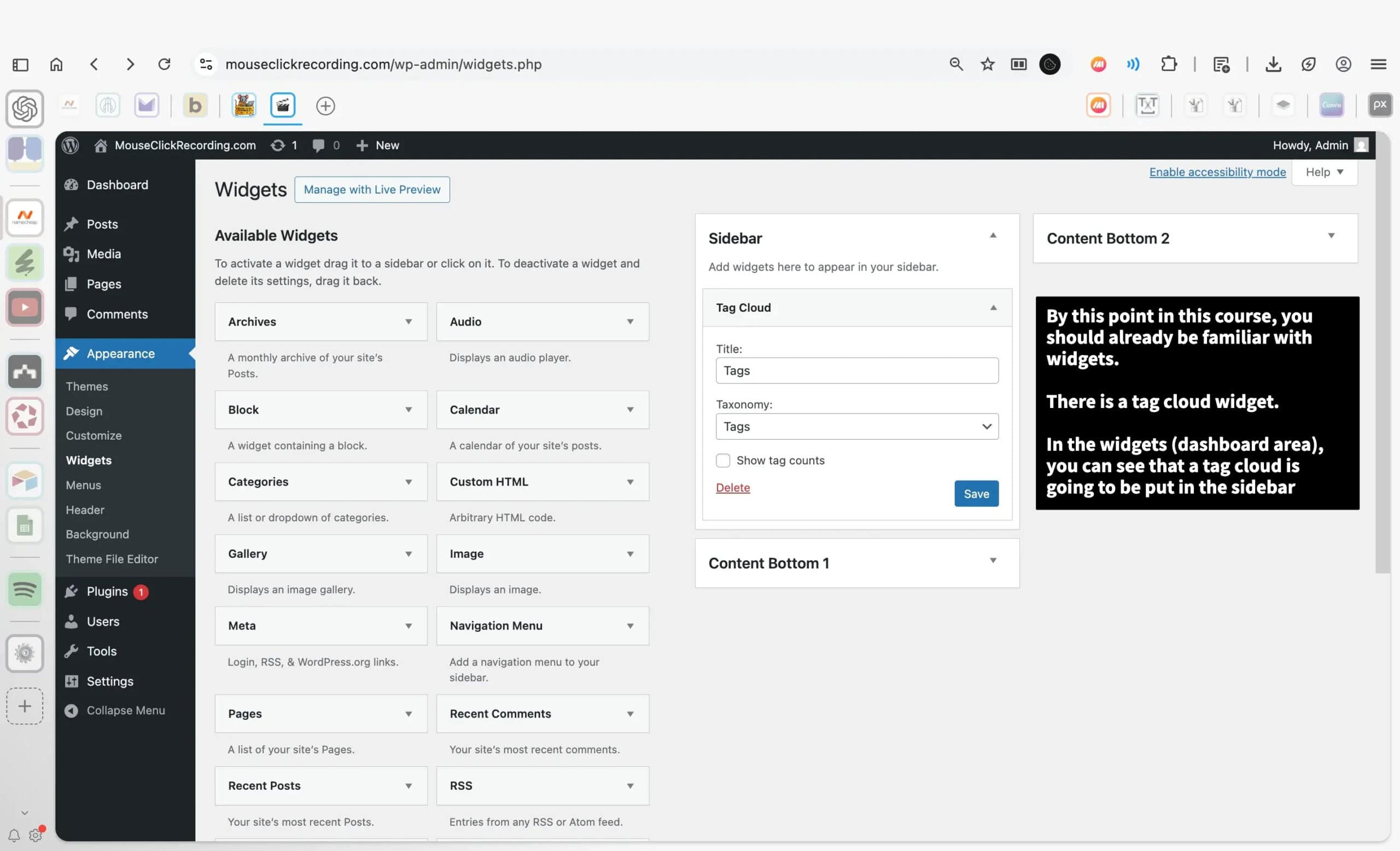
Task: Enable the Show tag counts checkbox
Action: coord(723,460)
